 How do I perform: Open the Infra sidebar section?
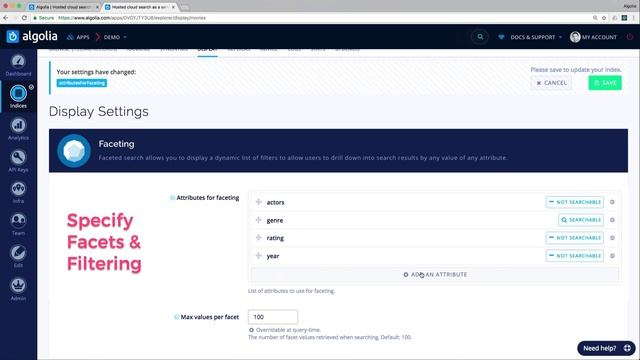(18, 193)
